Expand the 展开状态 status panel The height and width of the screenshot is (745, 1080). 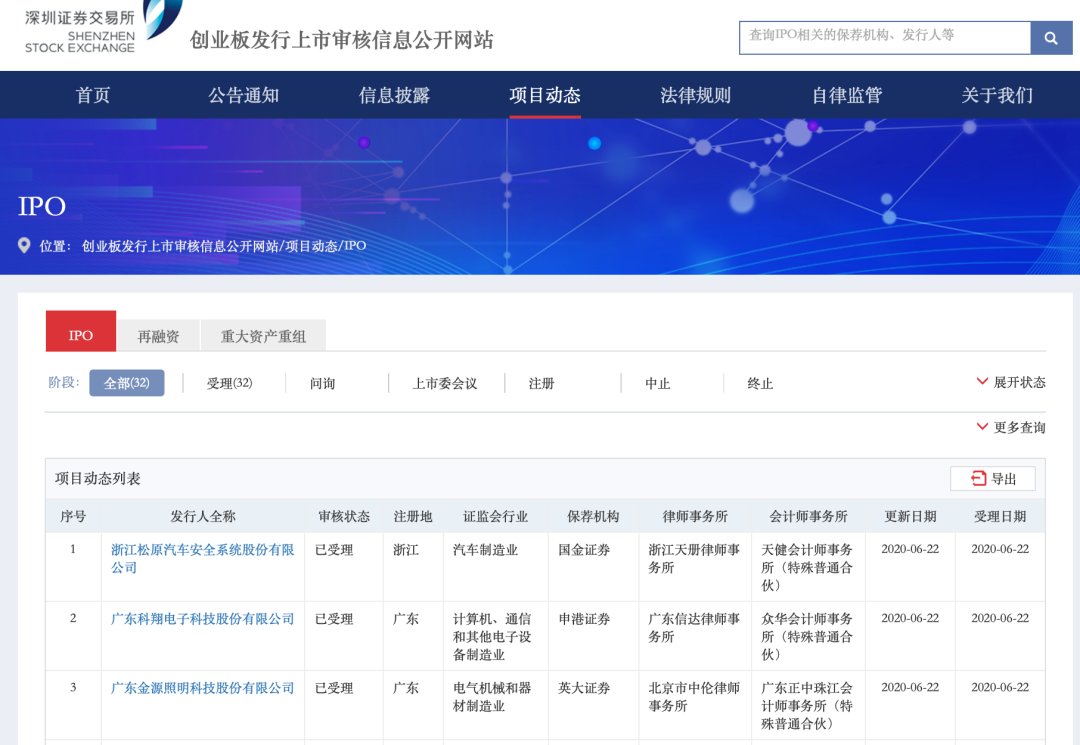[x=1010, y=382]
